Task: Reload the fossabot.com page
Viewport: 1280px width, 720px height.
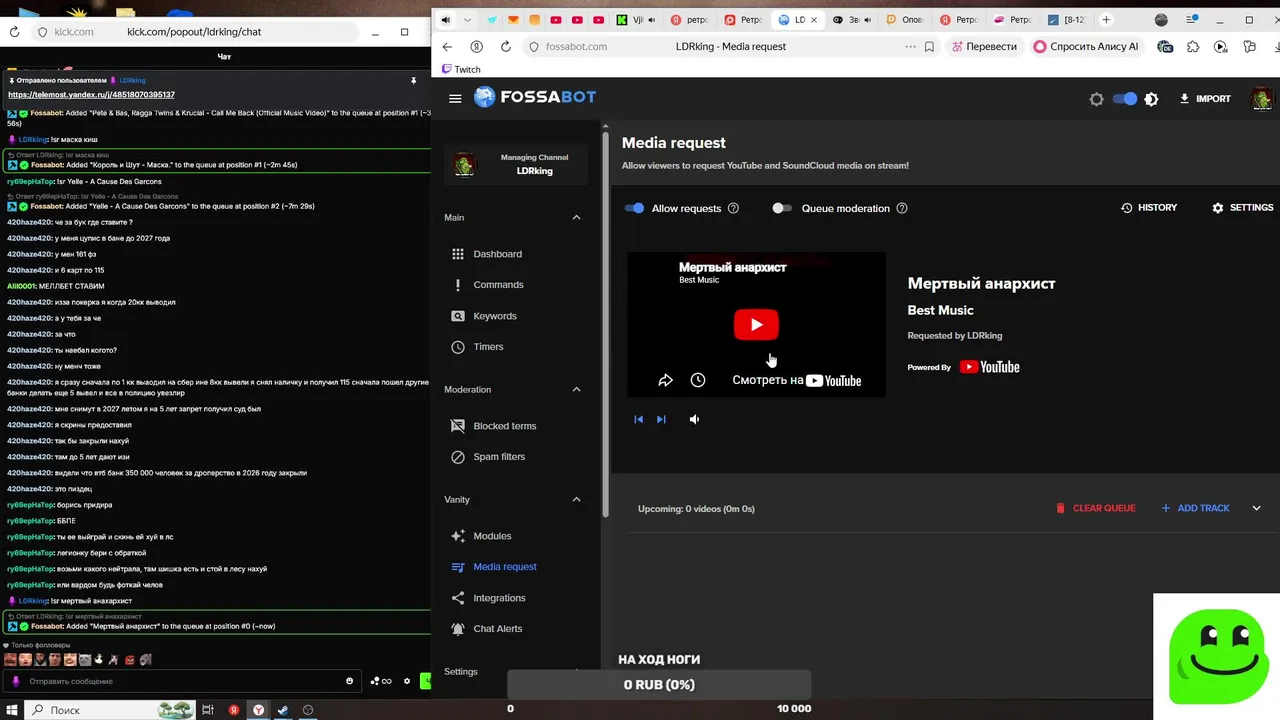Action: coord(505,46)
